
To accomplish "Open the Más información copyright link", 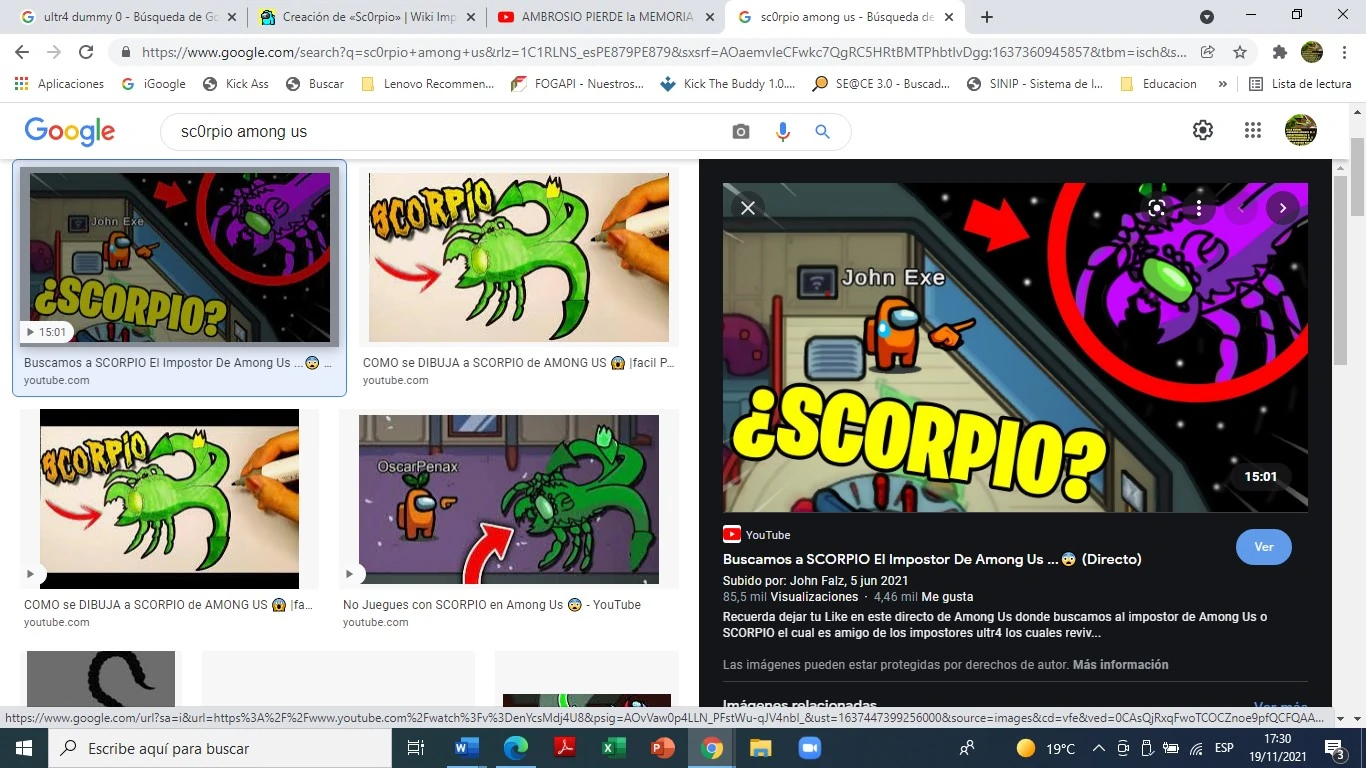I will (1121, 665).
